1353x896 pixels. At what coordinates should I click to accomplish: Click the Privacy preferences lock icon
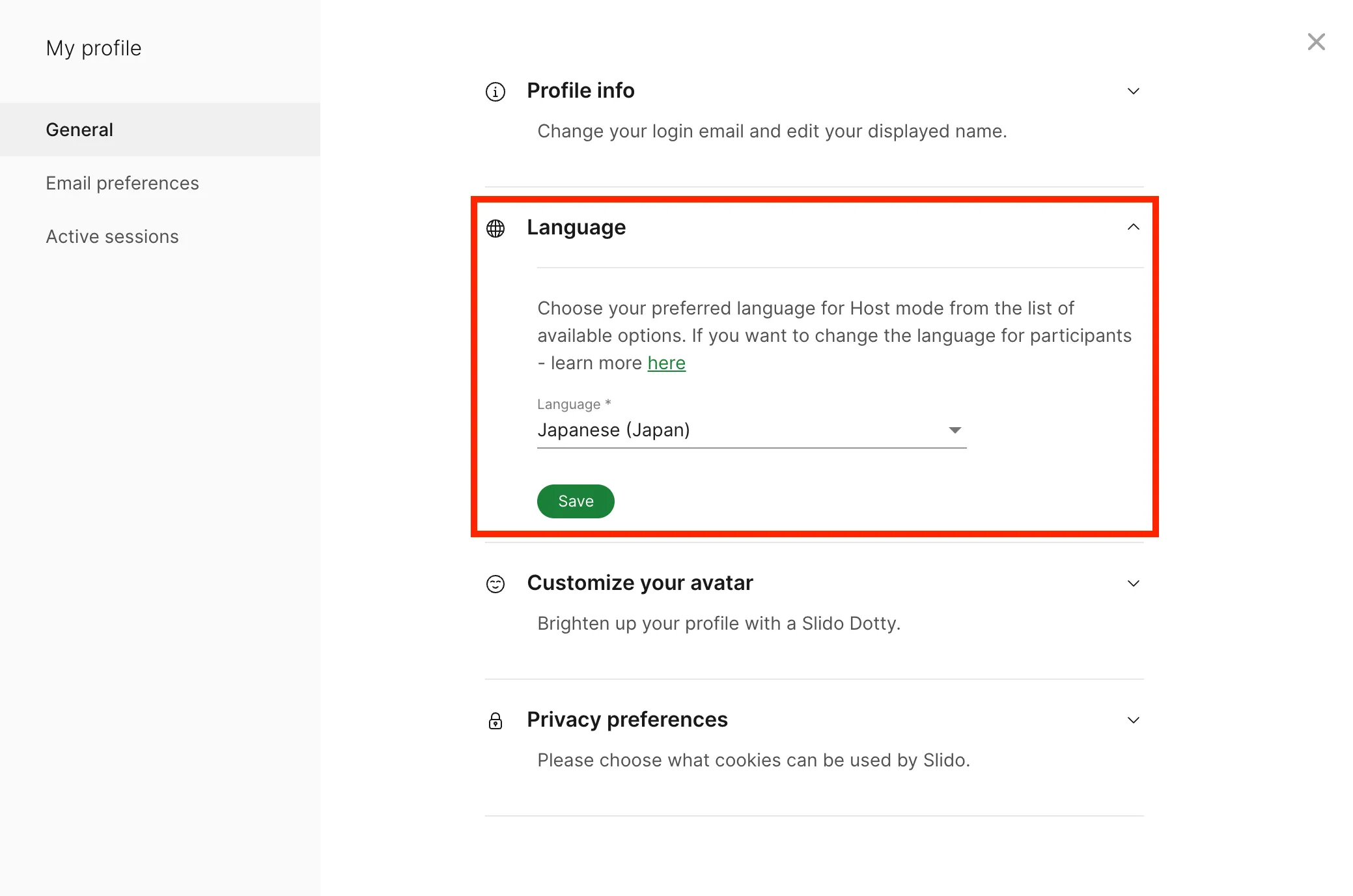pyautogui.click(x=495, y=721)
